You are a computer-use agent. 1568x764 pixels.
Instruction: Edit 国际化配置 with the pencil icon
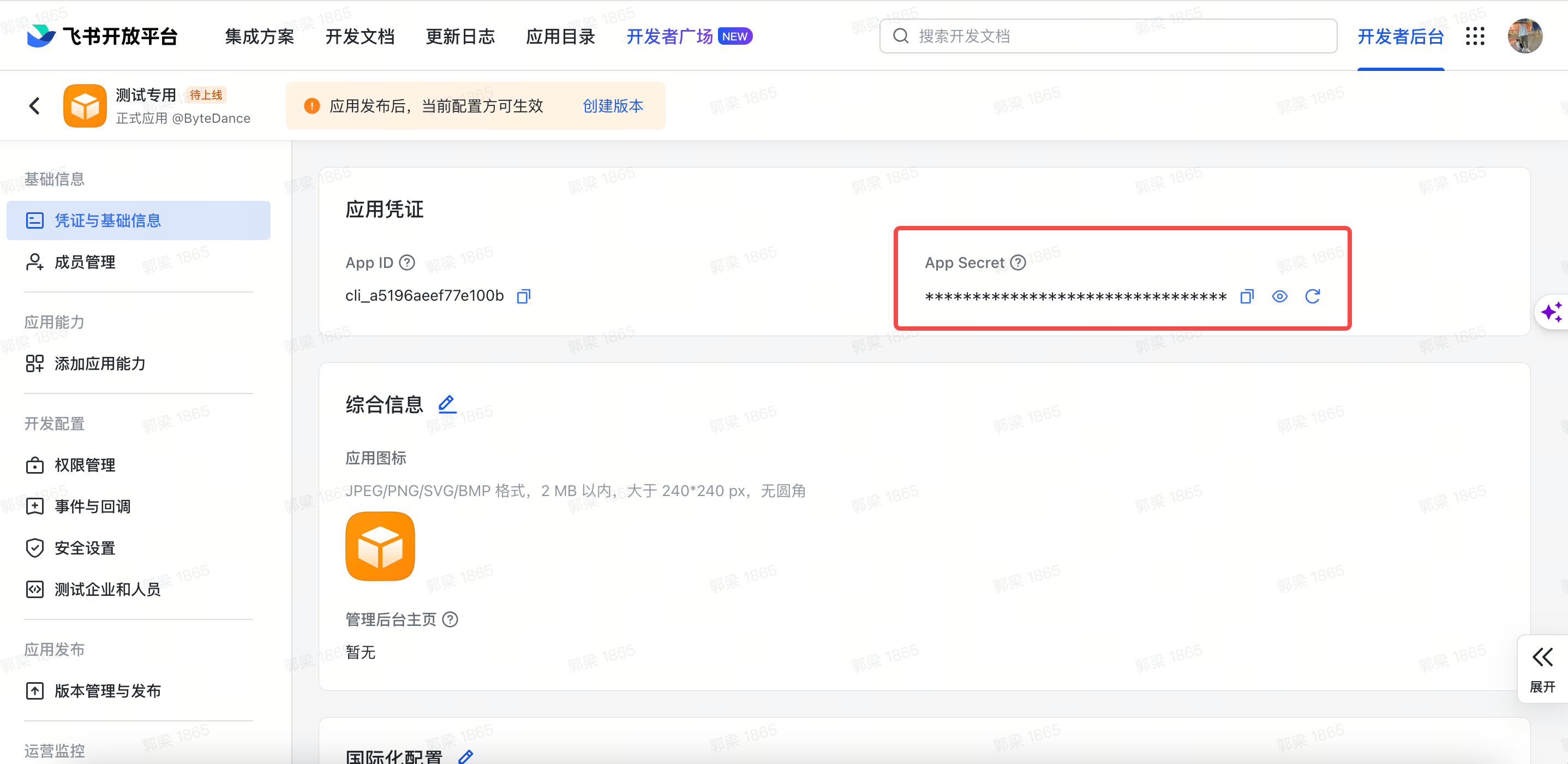465,757
